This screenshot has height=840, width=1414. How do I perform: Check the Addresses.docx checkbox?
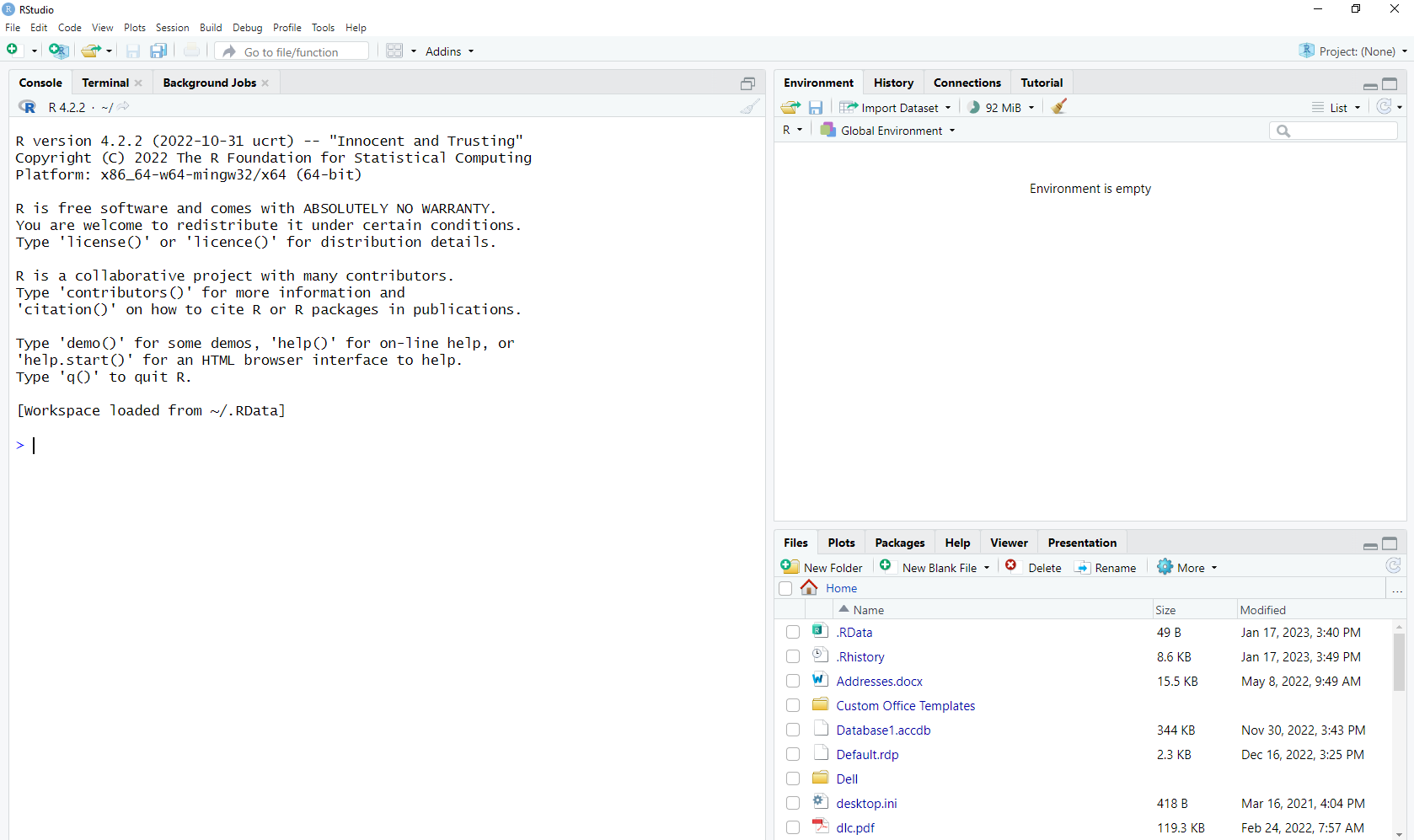[793, 681]
